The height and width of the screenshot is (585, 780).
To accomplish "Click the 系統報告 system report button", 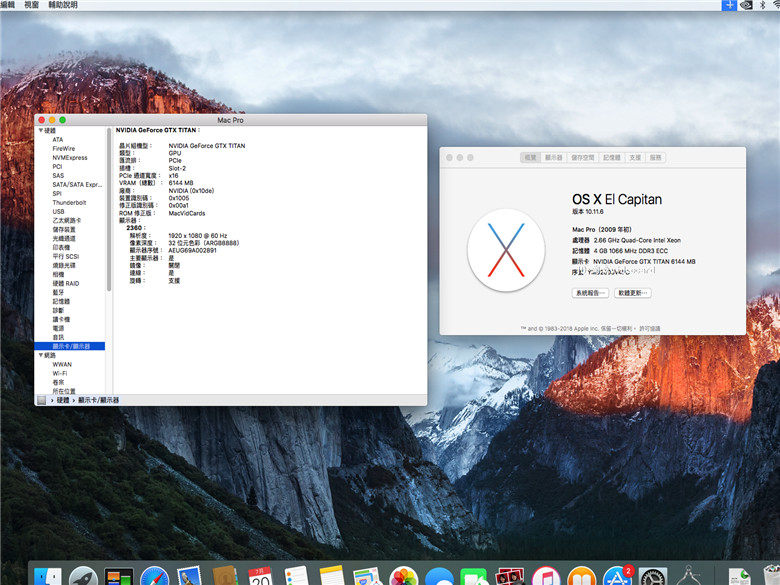I will 590,293.
